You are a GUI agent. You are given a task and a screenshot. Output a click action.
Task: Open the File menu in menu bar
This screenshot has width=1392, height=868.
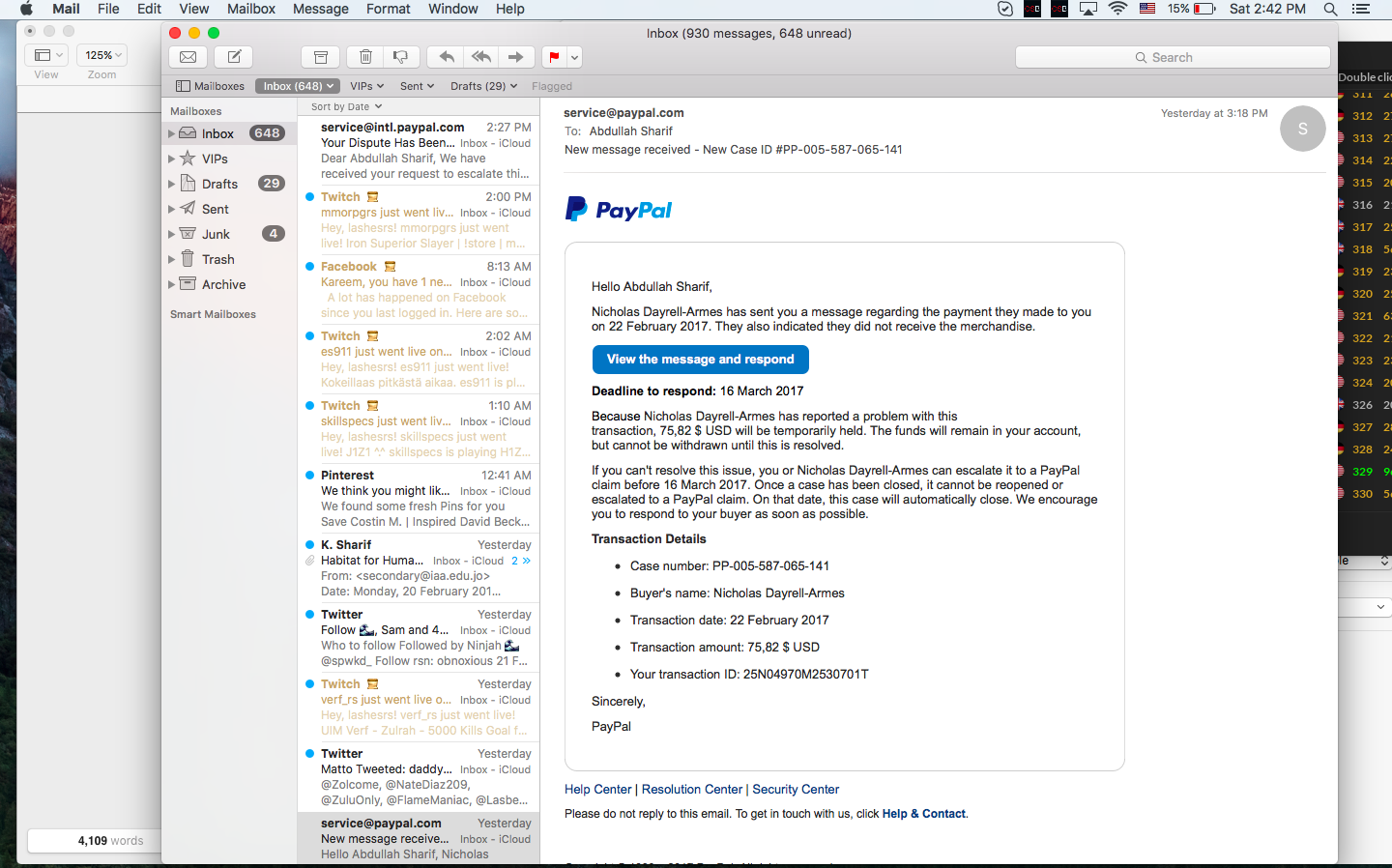pyautogui.click(x=108, y=9)
